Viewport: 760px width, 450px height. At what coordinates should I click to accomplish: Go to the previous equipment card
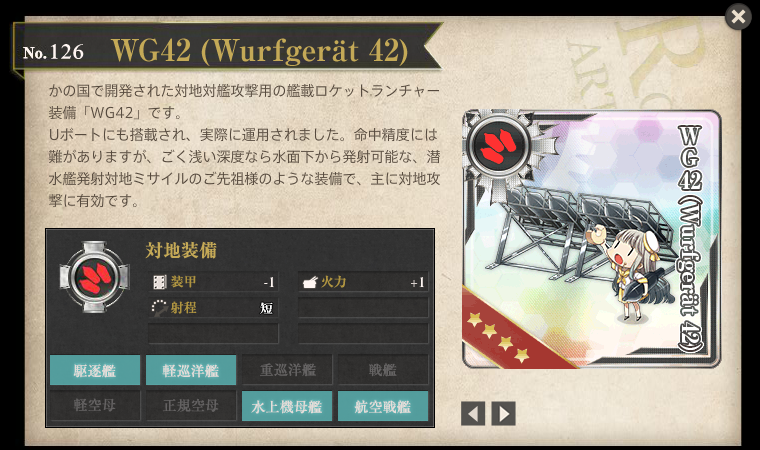[473, 414]
